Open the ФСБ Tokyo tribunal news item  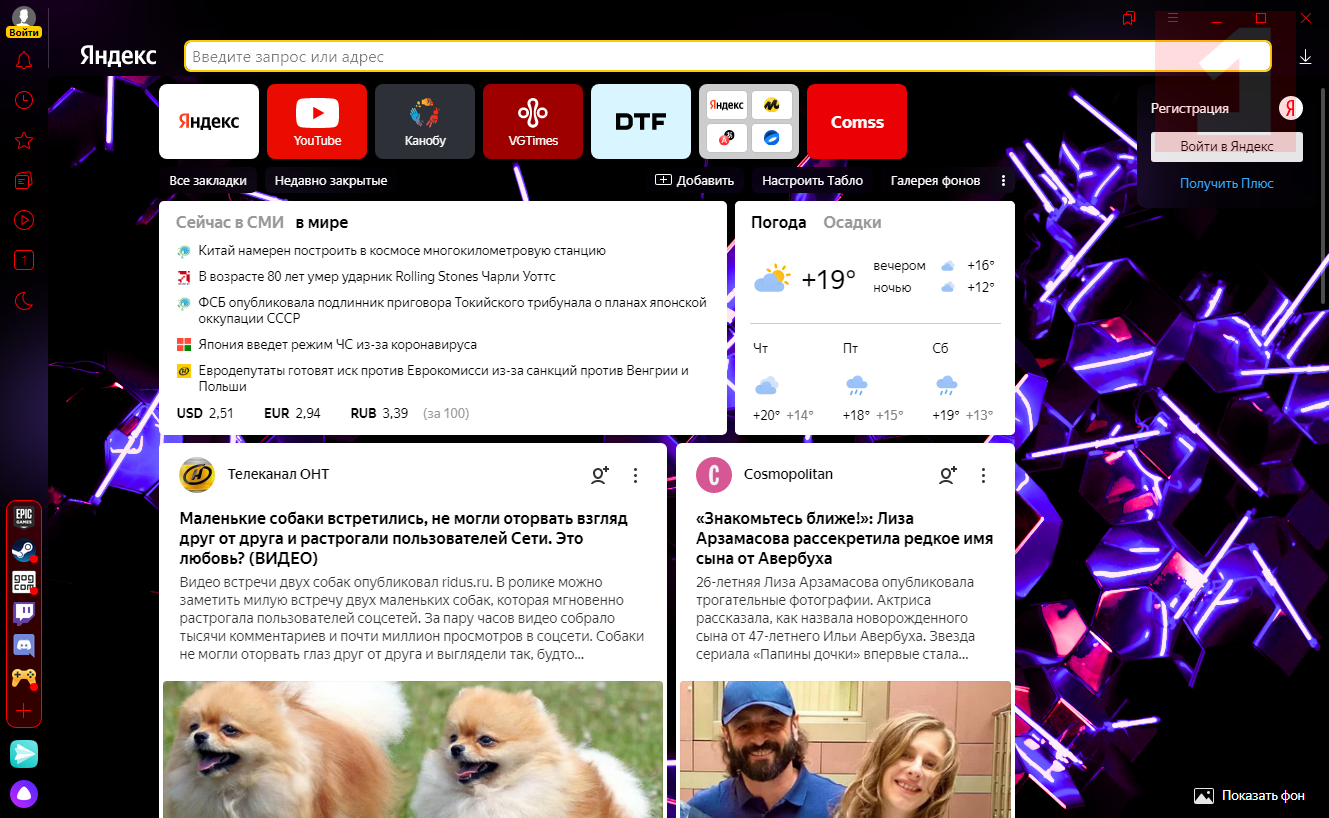pyautogui.click(x=453, y=310)
